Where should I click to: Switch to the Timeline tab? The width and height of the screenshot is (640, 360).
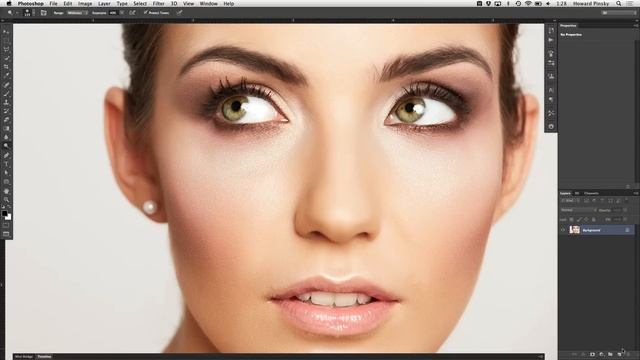point(44,356)
